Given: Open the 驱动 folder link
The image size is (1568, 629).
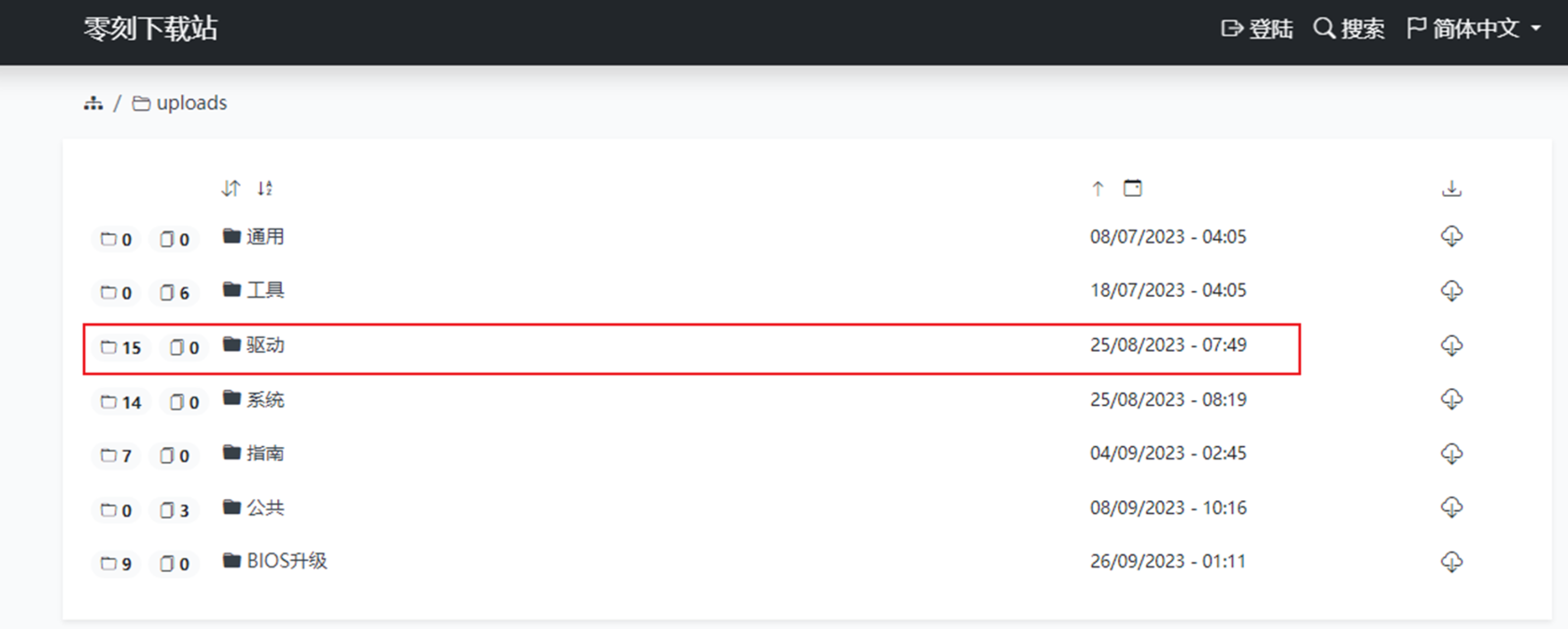Looking at the screenshot, I should (265, 345).
